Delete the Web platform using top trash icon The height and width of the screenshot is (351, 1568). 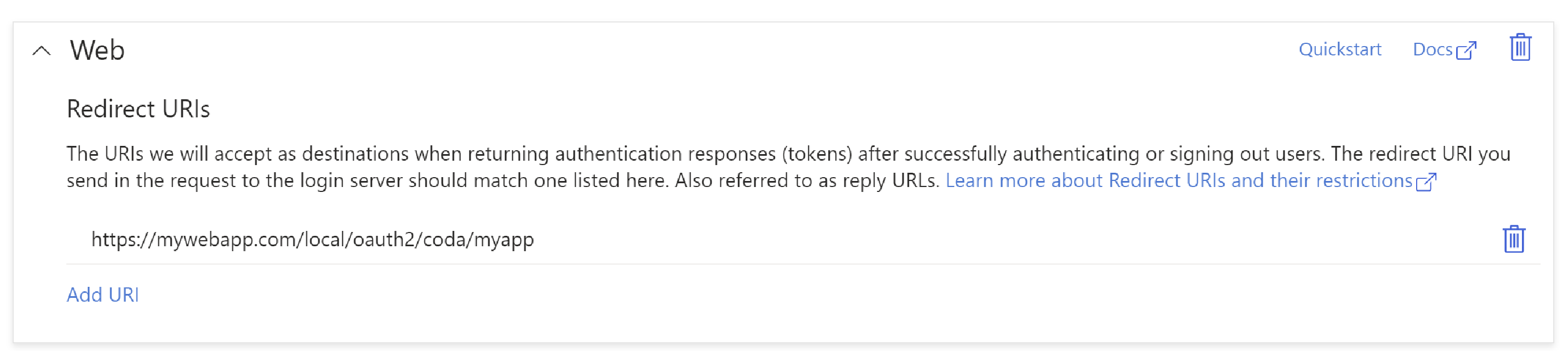pyautogui.click(x=1520, y=48)
